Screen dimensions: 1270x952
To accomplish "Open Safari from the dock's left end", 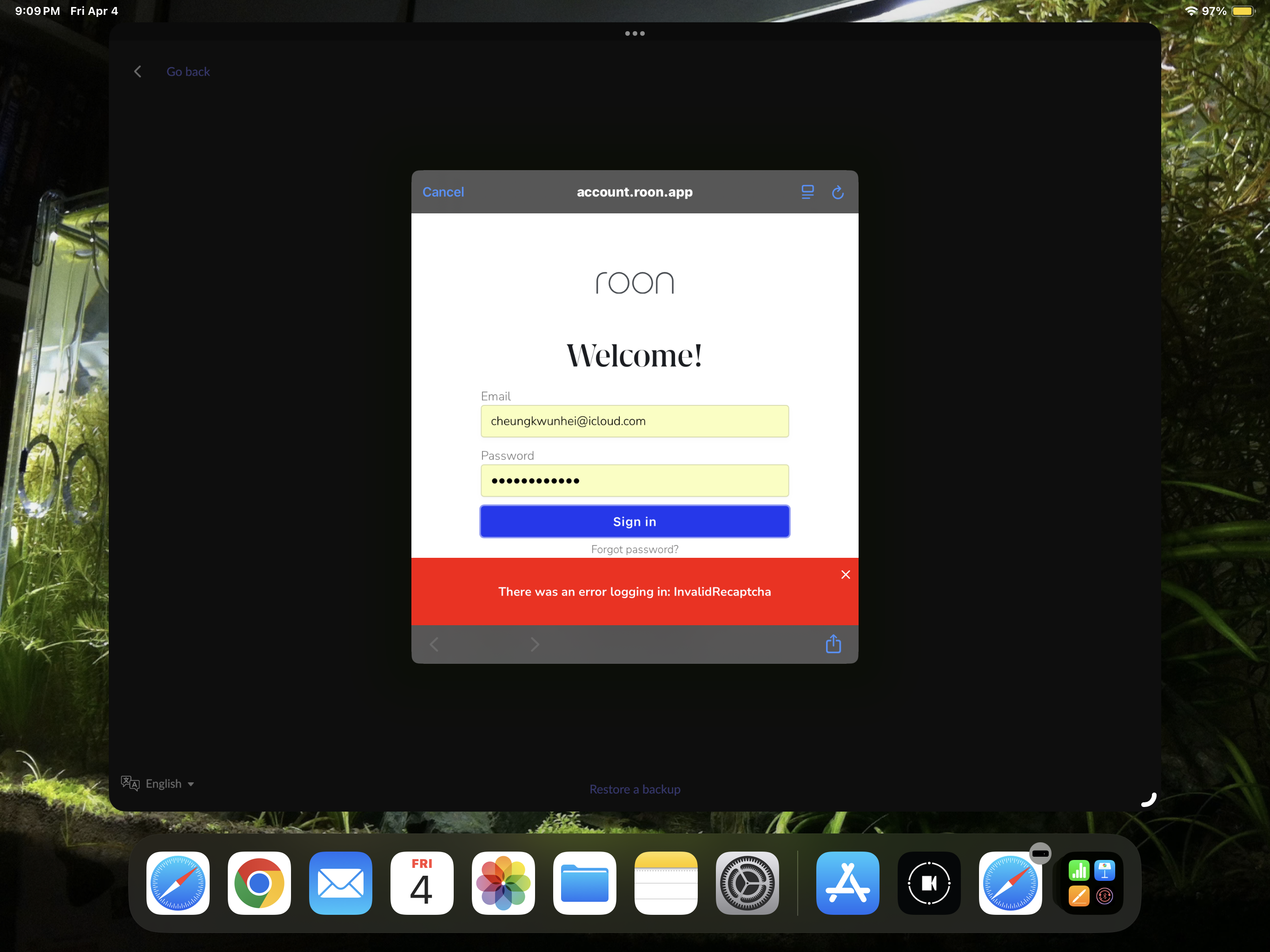I will point(178,883).
